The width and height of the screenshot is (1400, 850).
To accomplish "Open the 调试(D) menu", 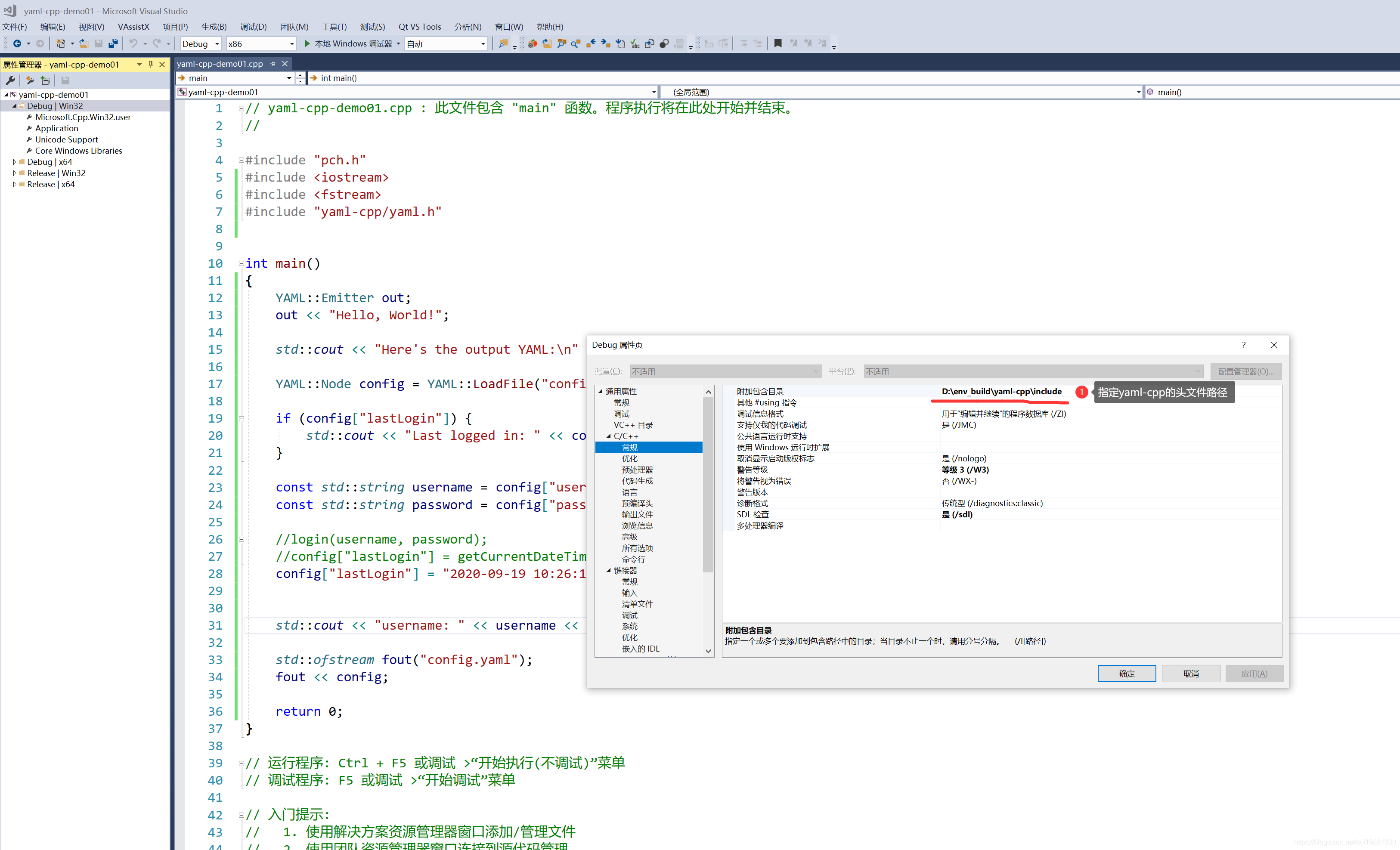I will tap(253, 27).
